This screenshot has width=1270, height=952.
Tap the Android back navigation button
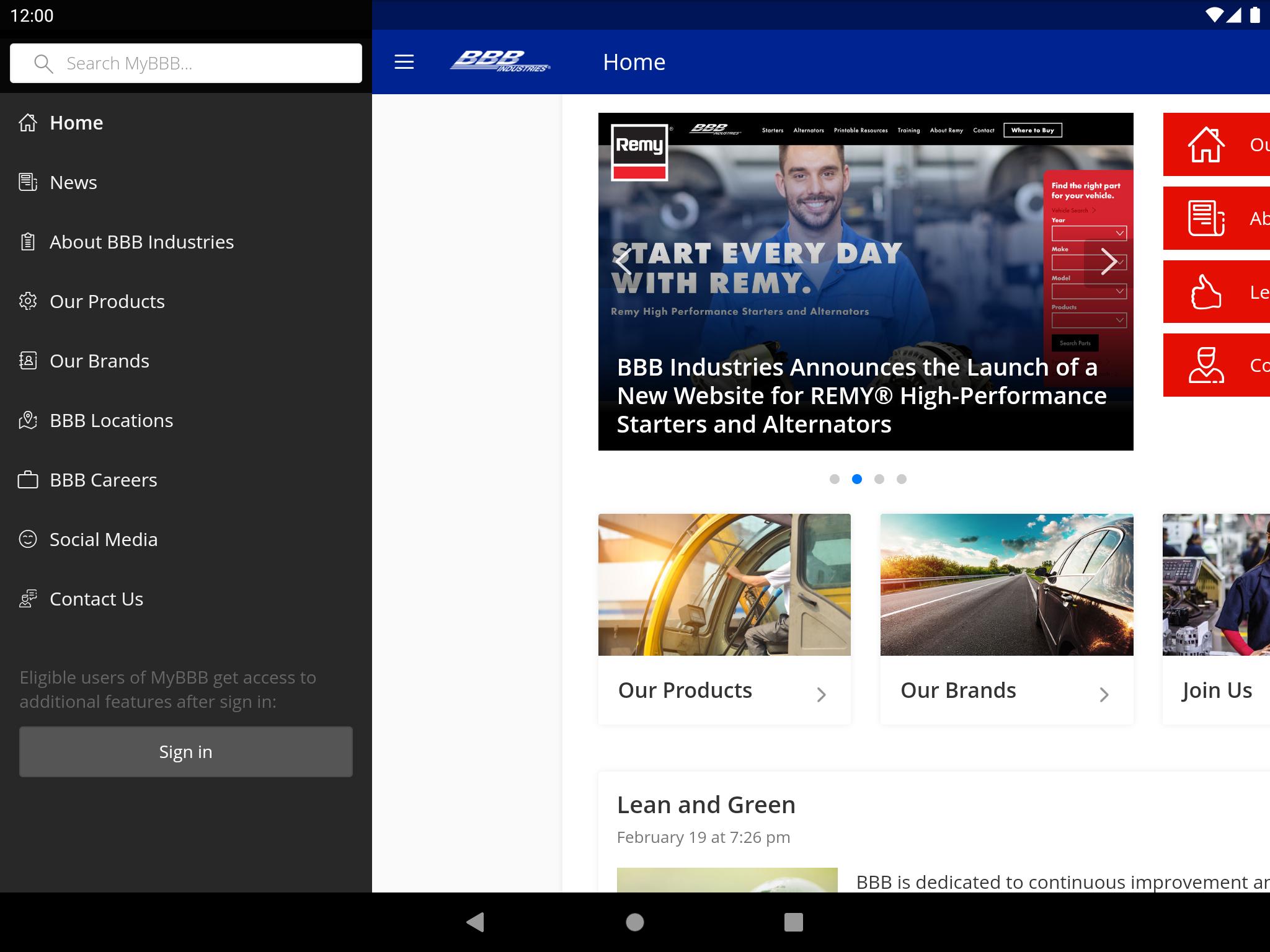tap(476, 922)
